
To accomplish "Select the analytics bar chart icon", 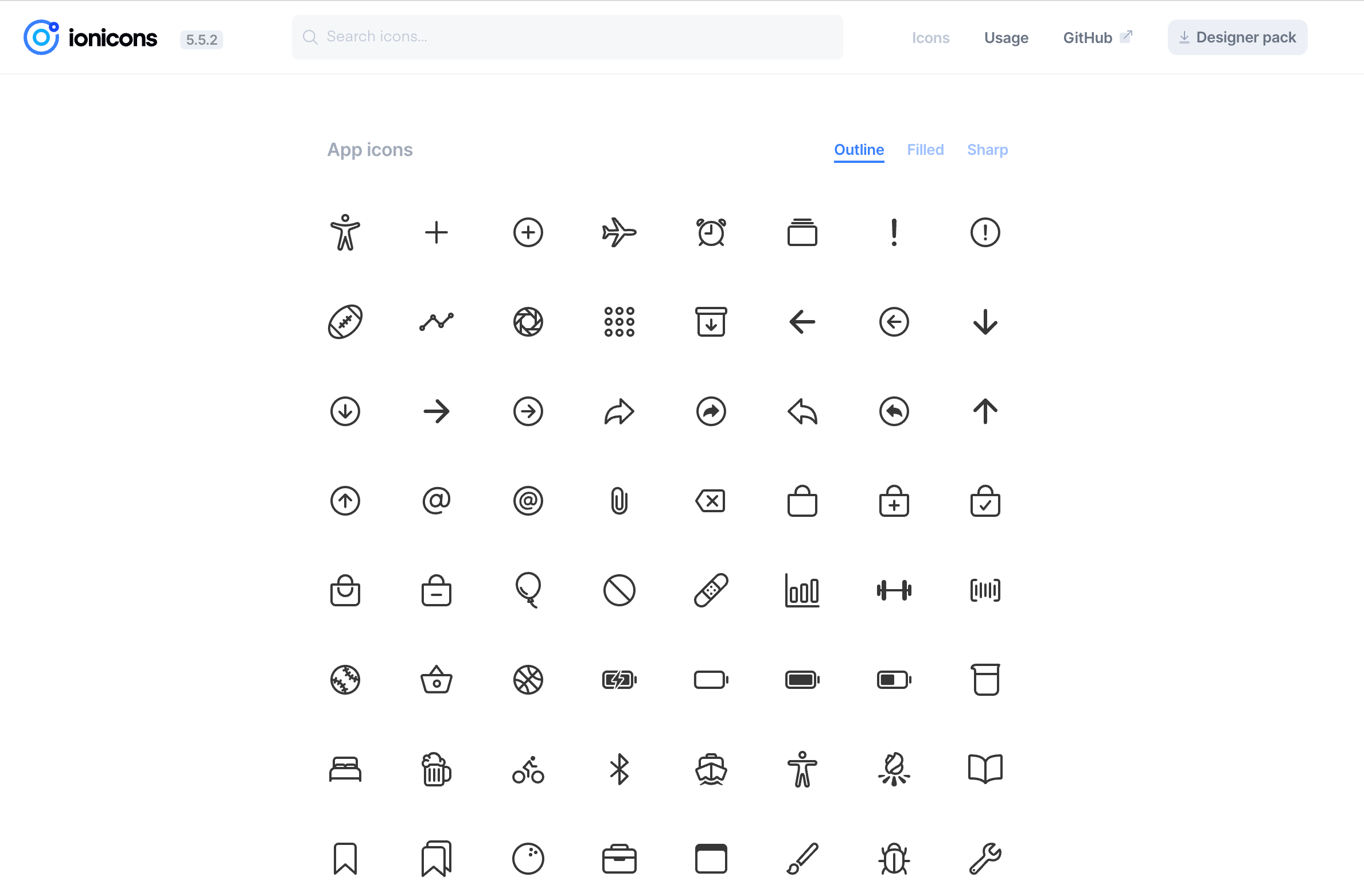I will click(x=802, y=590).
